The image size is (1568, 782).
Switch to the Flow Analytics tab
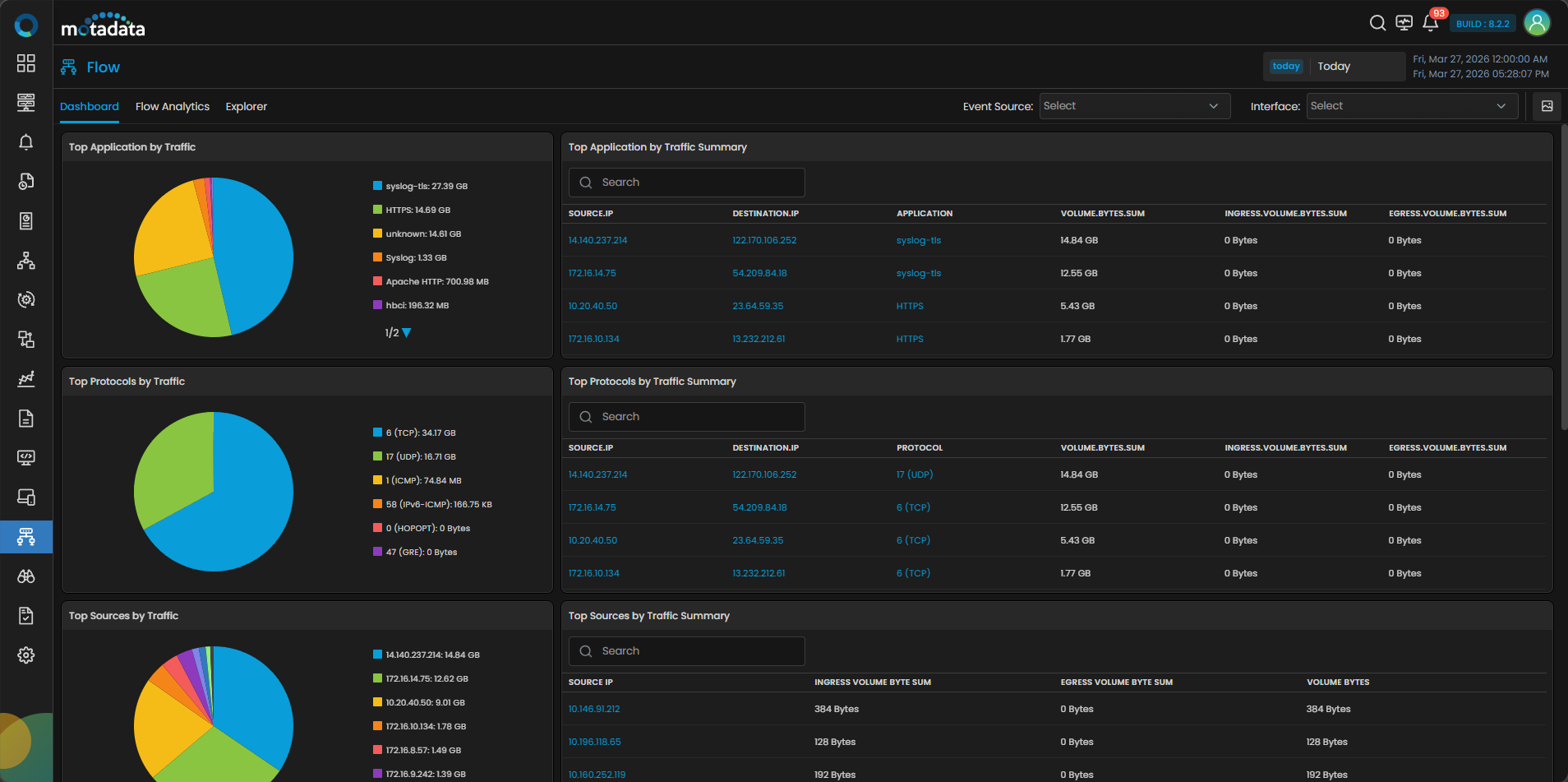click(x=173, y=107)
